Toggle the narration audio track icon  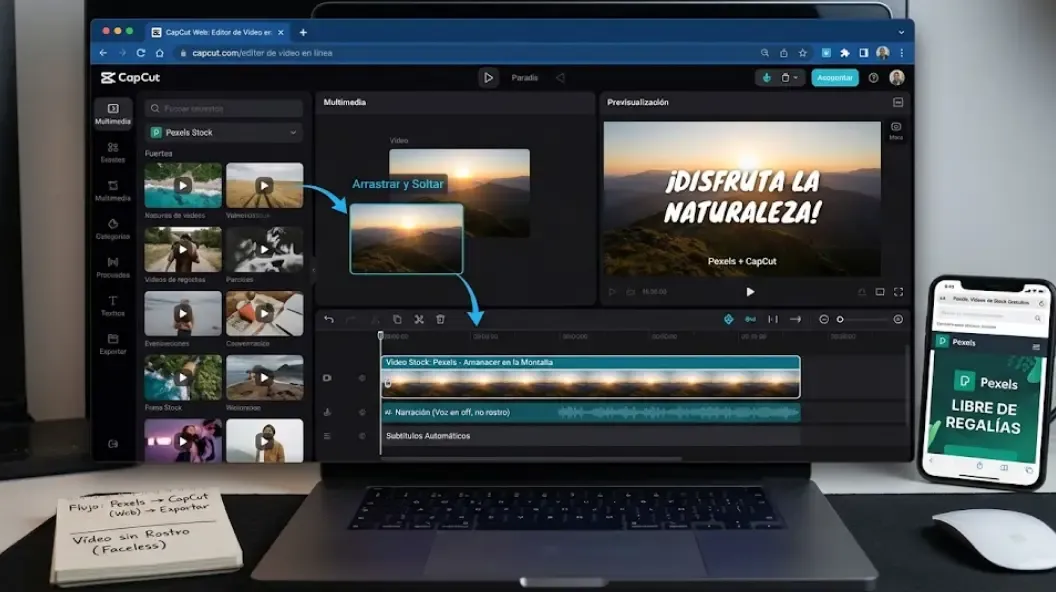point(327,412)
